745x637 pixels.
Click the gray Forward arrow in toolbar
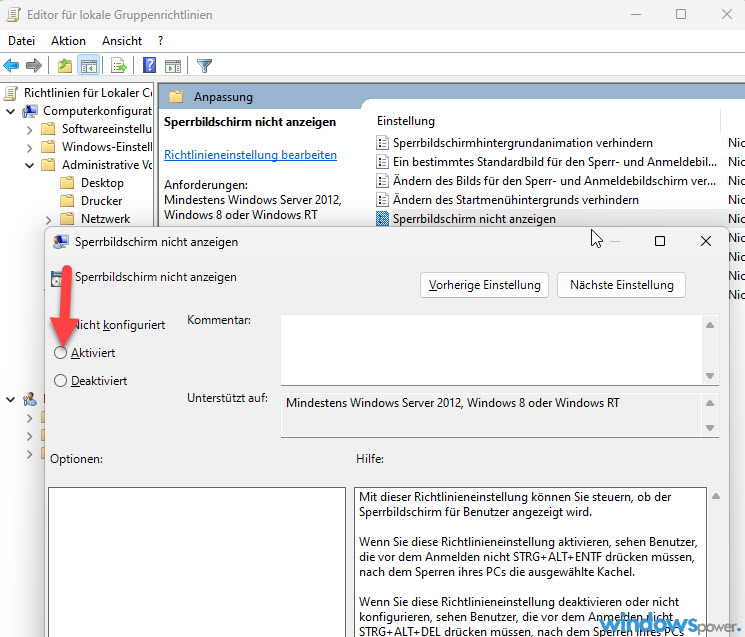click(x=34, y=65)
